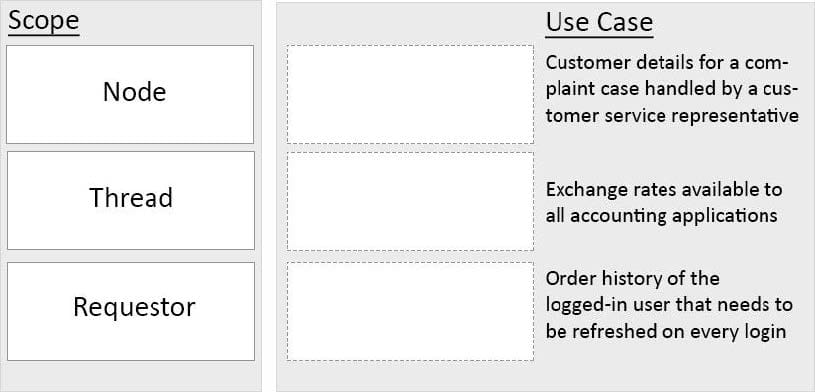Image resolution: width=815 pixels, height=392 pixels.
Task: Click the line 'all accounting applications'
Action: [662, 215]
